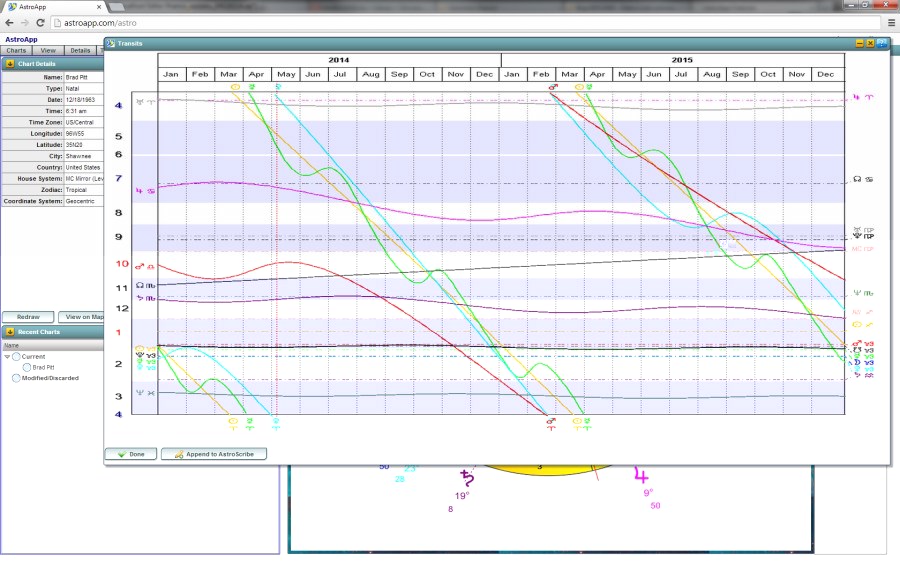Click the Redraw button
Image resolution: width=900 pixels, height=563 pixels.
[28, 317]
